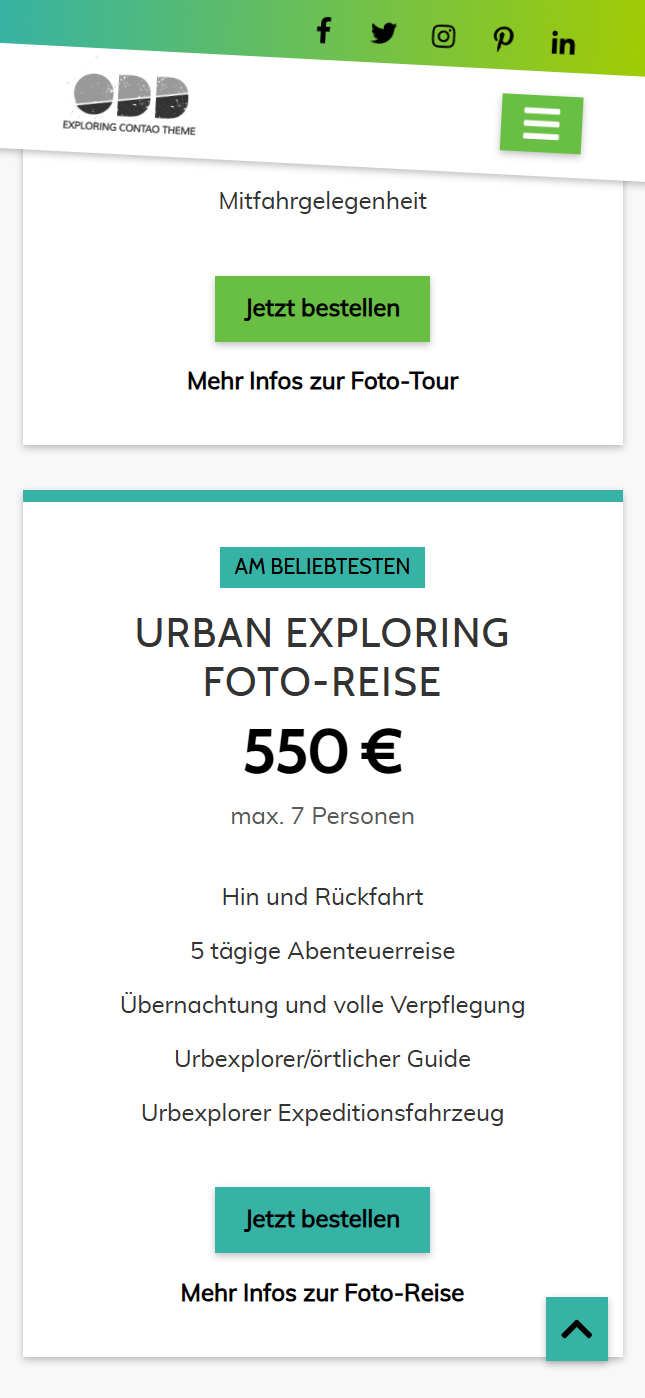Click the green Jetzt bestellen button
The width and height of the screenshot is (645, 1398).
point(322,309)
